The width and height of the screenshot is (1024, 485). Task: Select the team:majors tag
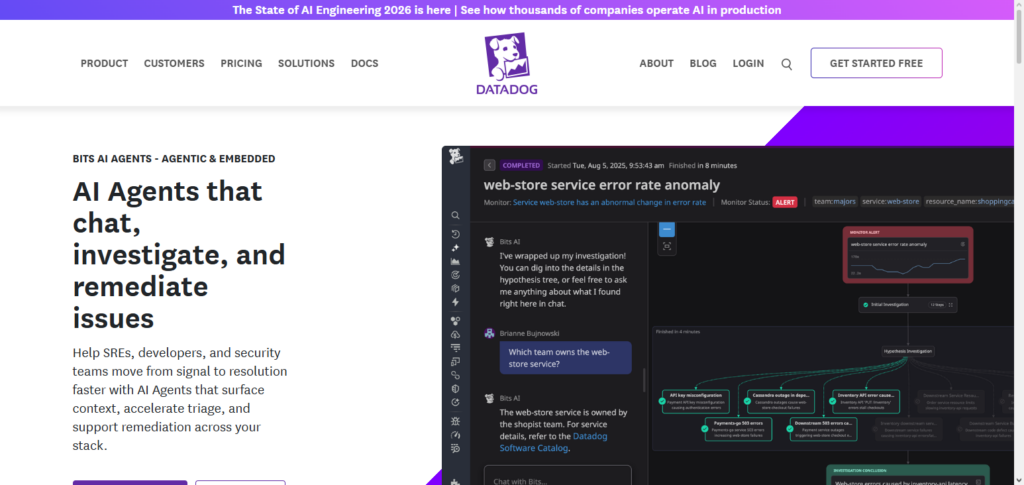point(835,202)
